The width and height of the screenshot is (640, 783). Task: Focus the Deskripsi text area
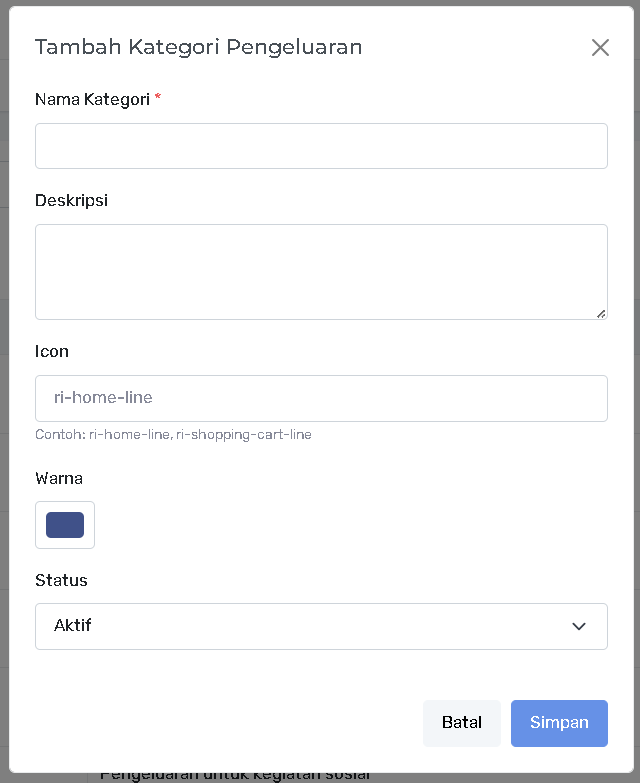click(321, 271)
